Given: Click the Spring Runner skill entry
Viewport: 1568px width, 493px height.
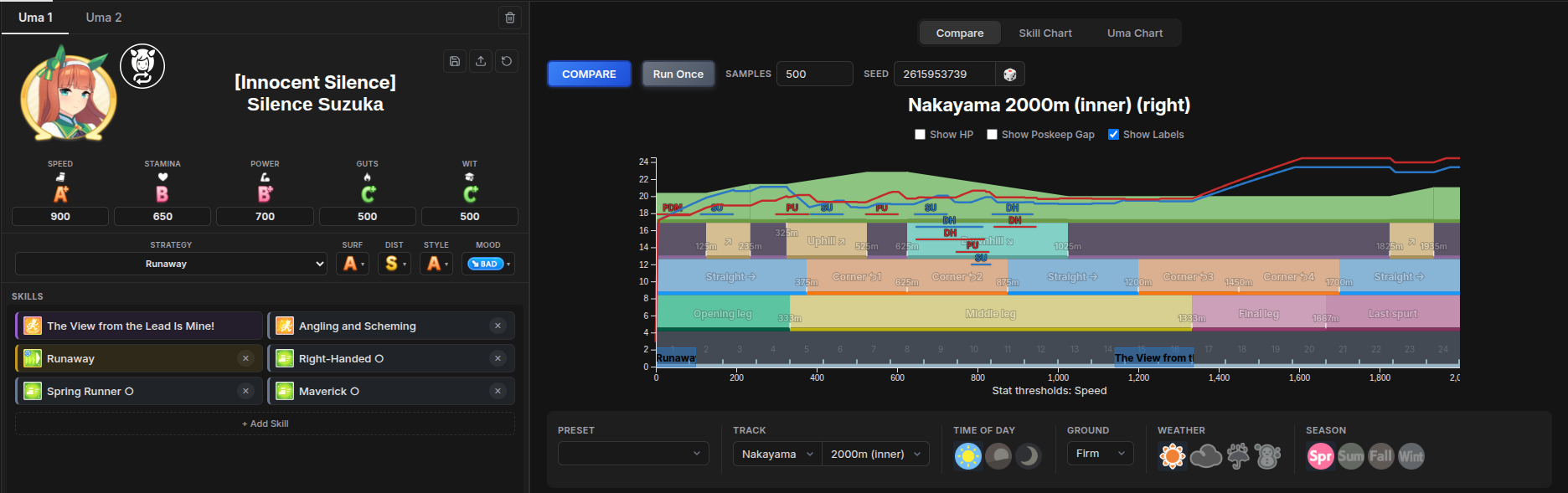Looking at the screenshot, I should point(138,391).
